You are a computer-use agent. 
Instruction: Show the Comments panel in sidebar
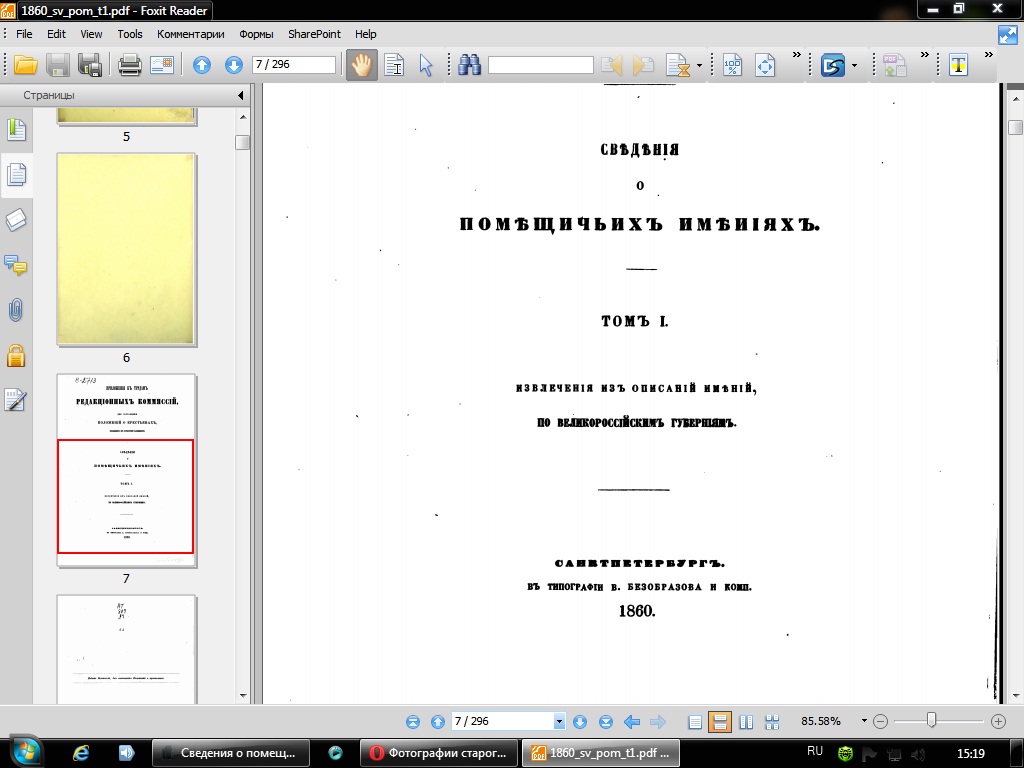click(16, 265)
